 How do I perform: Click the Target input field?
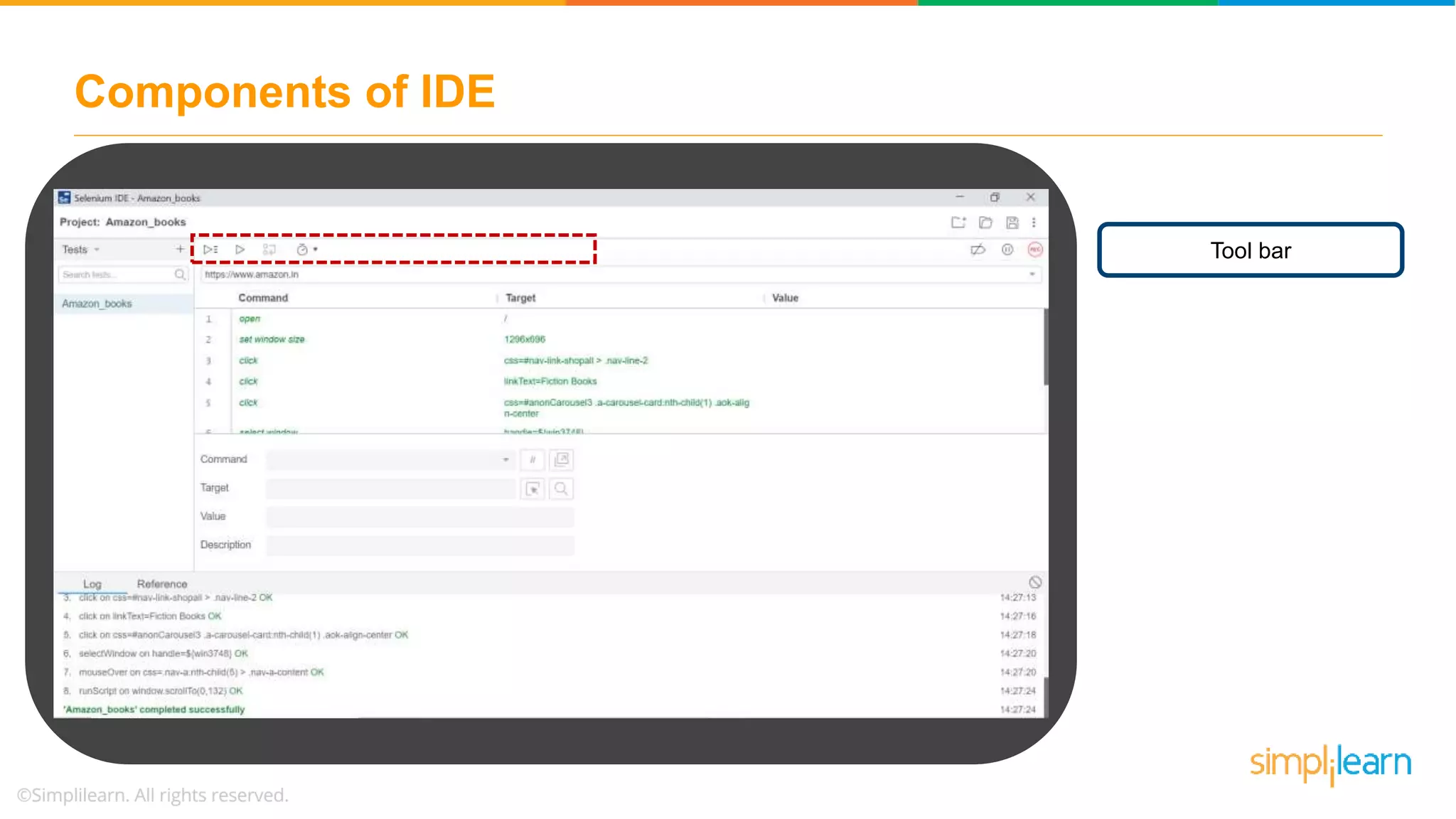[390, 488]
